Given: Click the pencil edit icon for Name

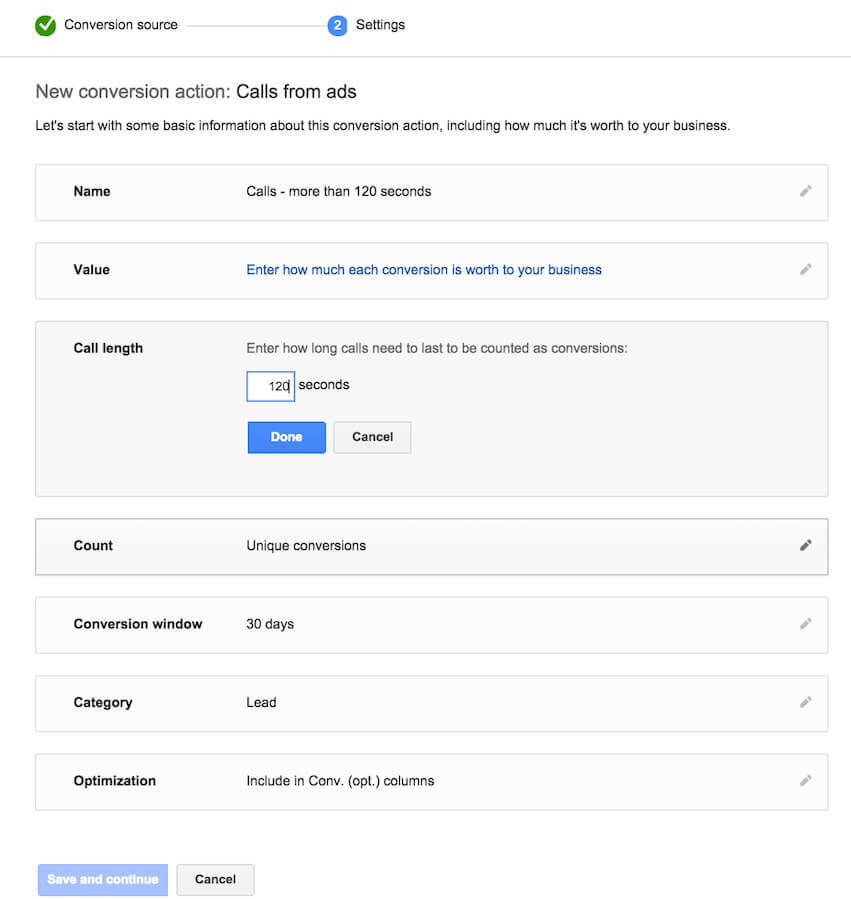Looking at the screenshot, I should 806,191.
